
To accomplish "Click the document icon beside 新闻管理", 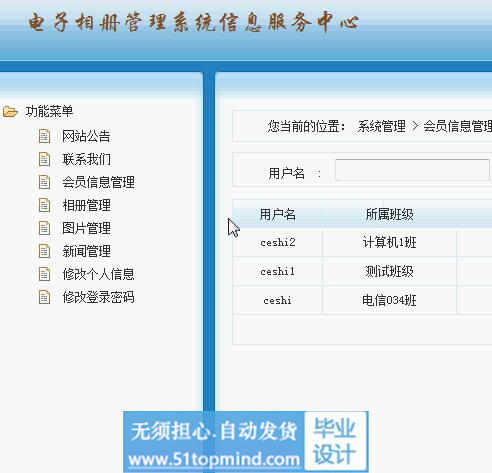I will 44,251.
